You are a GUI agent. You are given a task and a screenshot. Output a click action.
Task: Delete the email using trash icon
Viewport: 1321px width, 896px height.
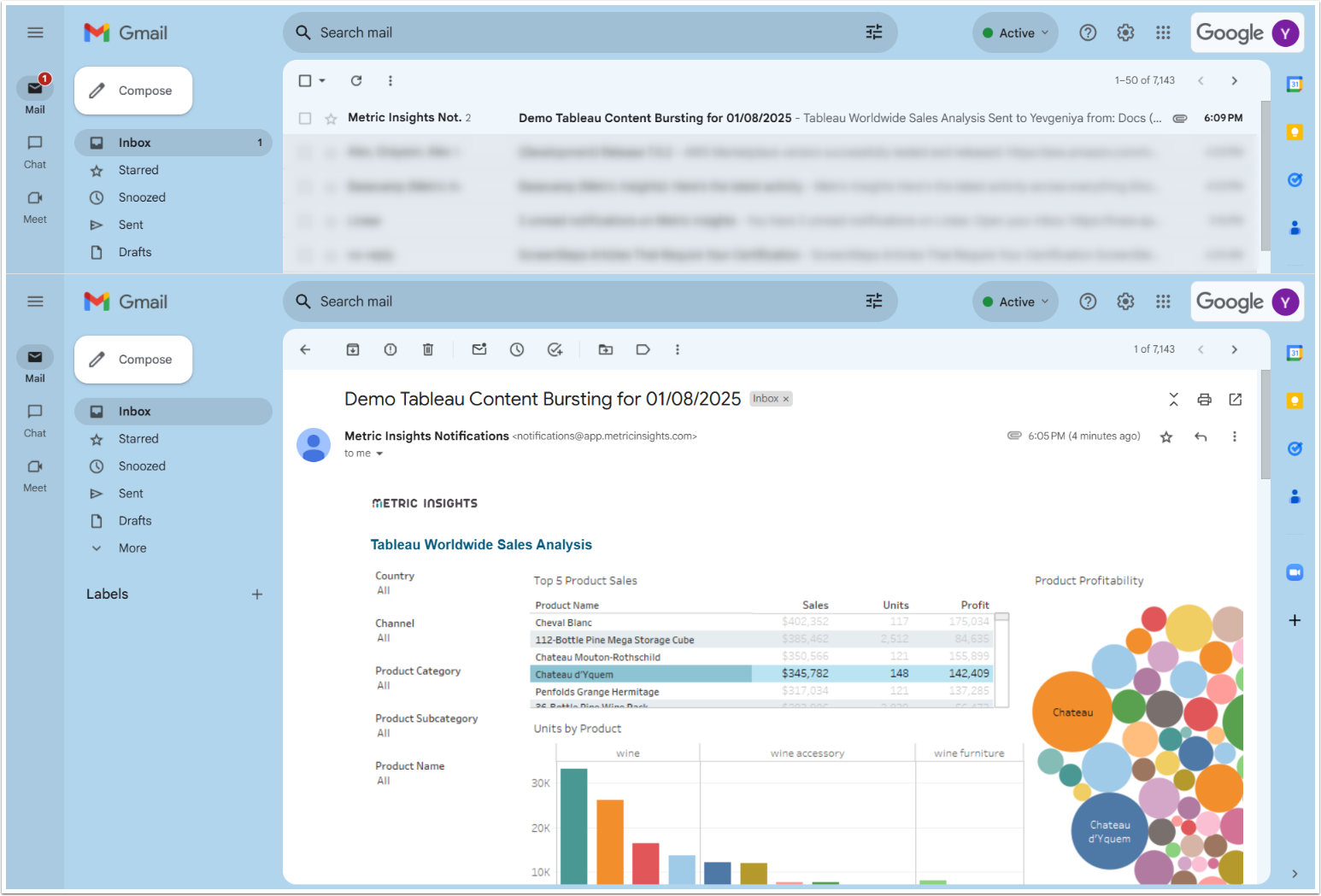click(x=428, y=349)
